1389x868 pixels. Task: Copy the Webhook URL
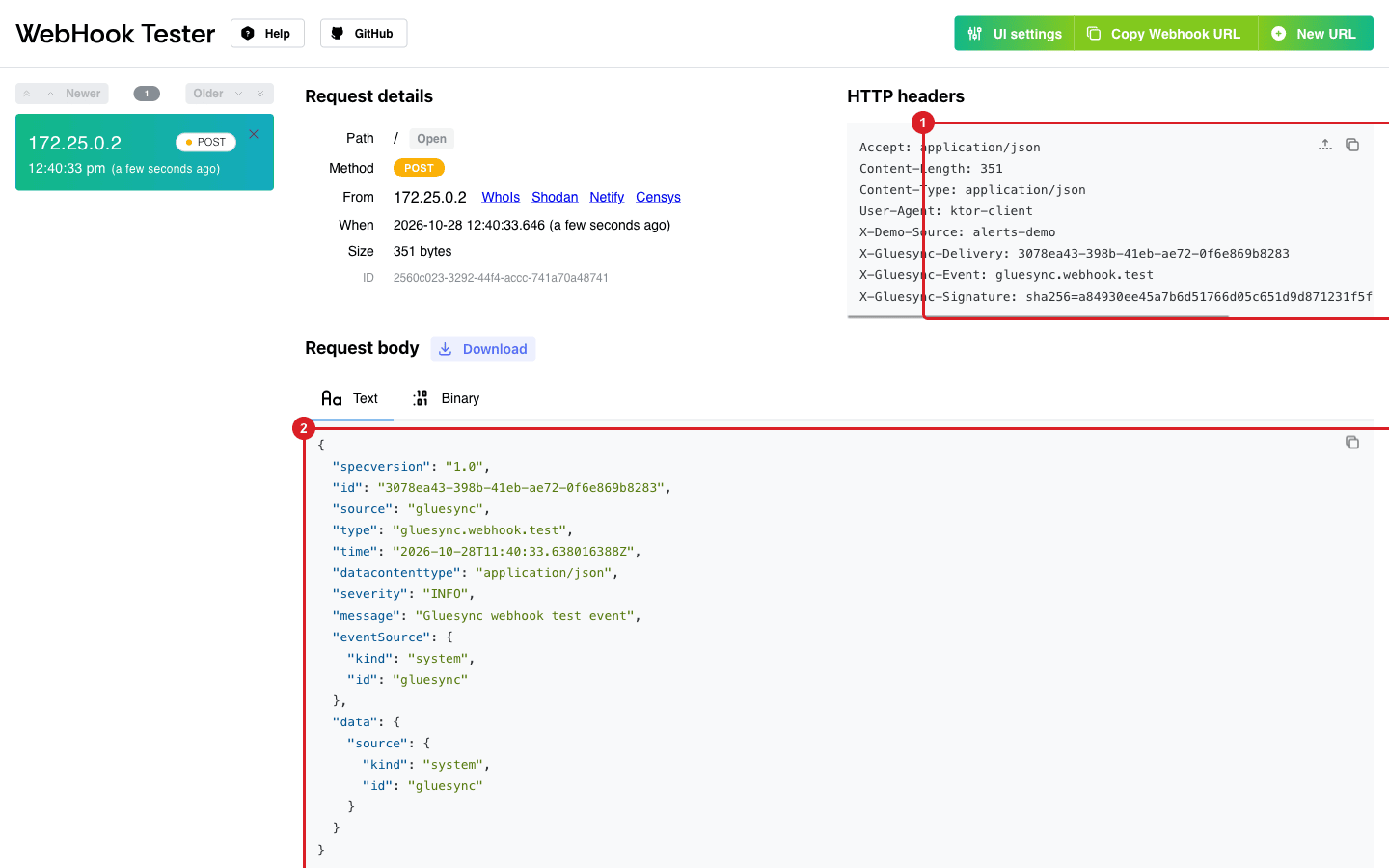pos(1165,34)
